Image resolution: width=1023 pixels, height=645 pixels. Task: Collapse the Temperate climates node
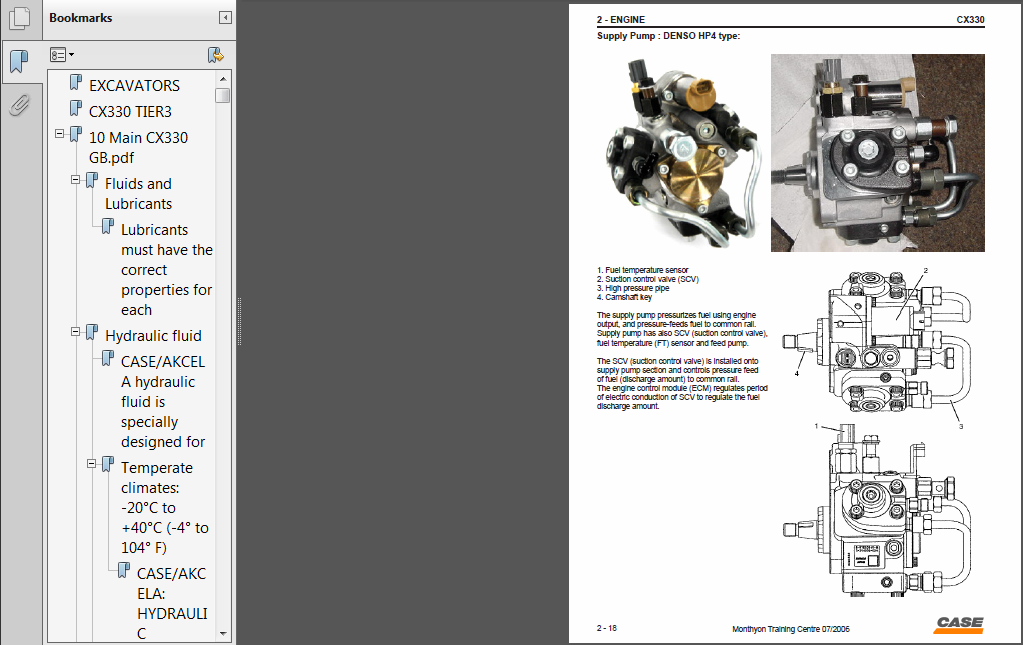[x=91, y=464]
